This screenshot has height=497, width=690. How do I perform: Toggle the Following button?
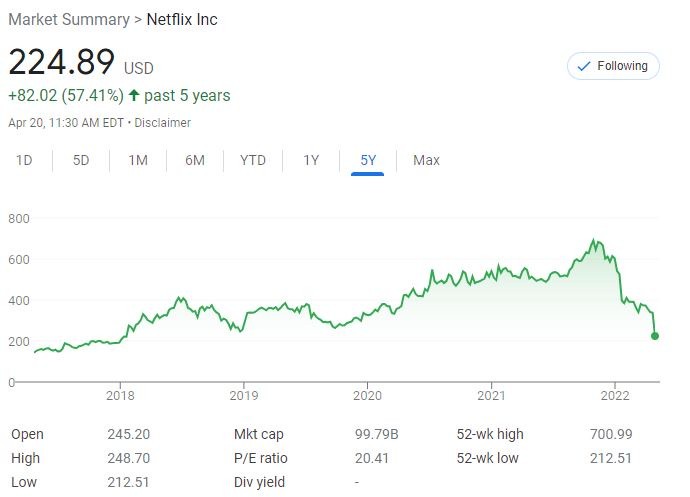point(613,66)
